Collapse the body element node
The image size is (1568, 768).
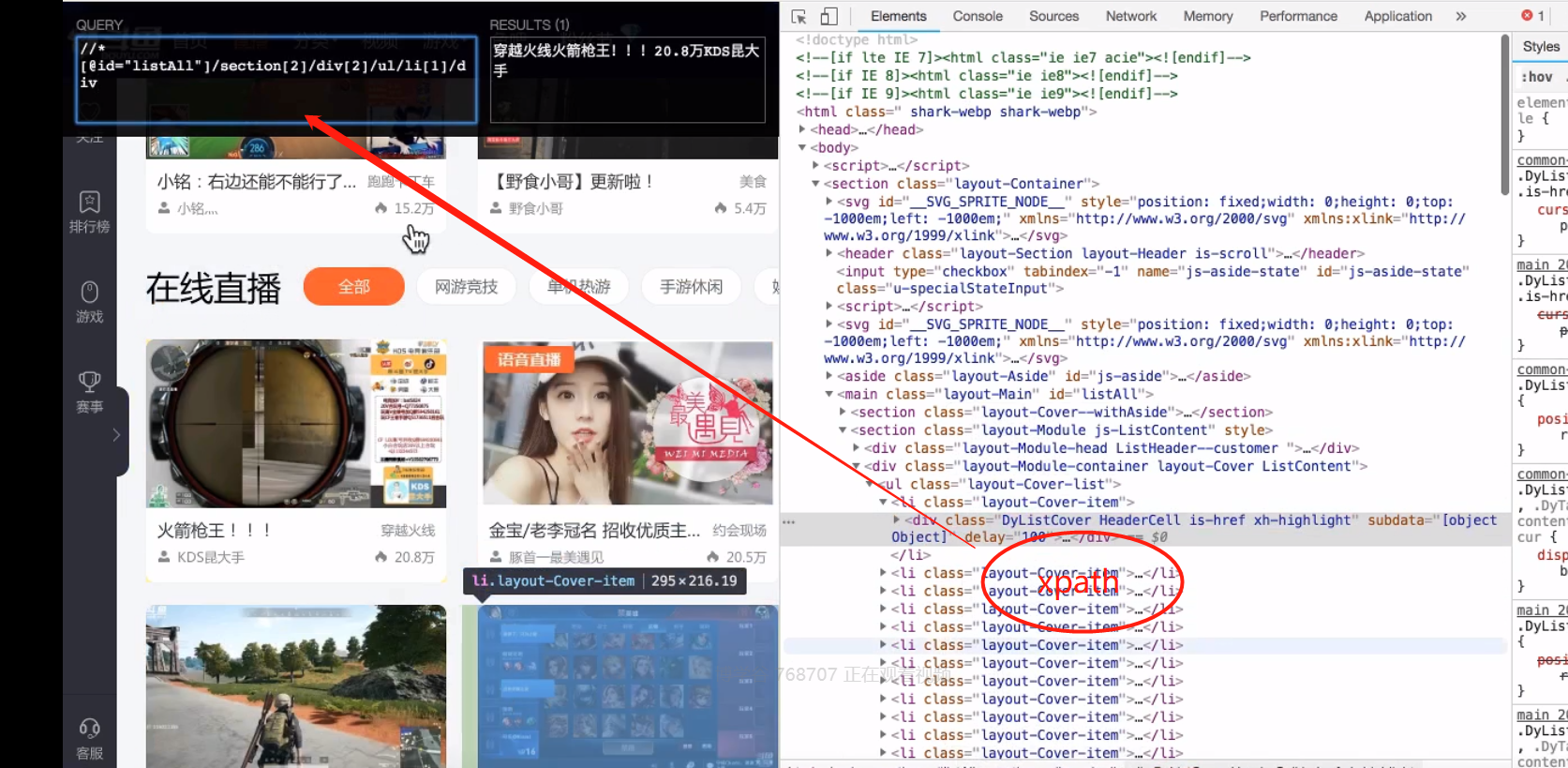click(x=802, y=147)
